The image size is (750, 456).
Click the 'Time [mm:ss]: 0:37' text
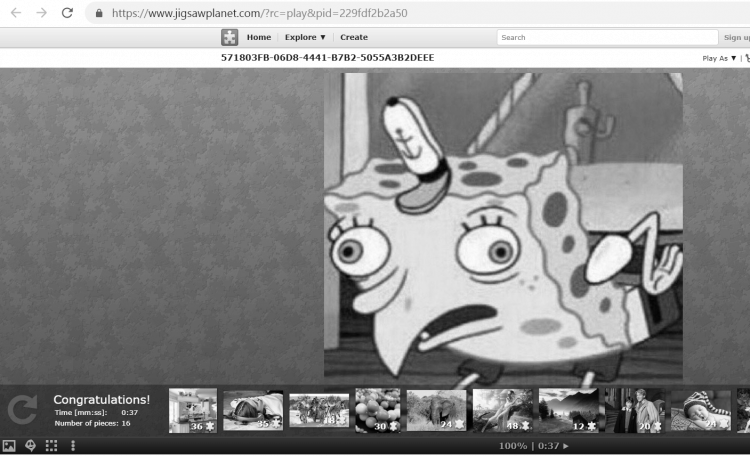coord(96,412)
